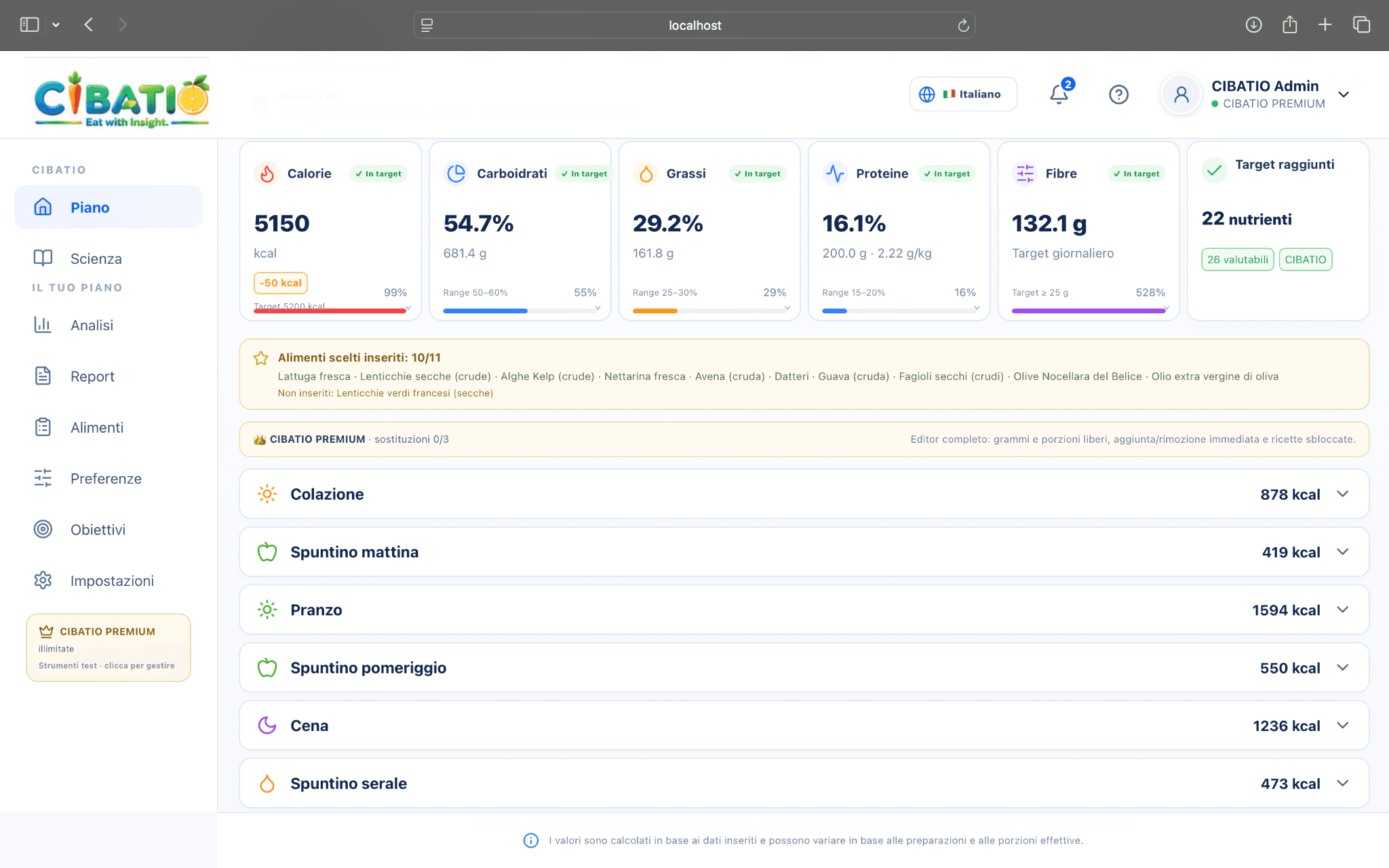The width and height of the screenshot is (1389, 868).
Task: Open the notifications bell
Action: click(1059, 94)
